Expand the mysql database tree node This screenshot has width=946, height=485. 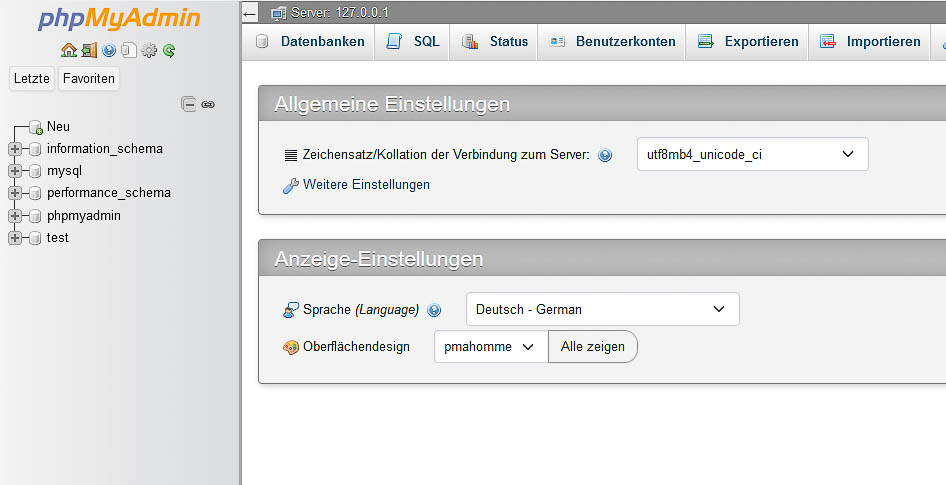coord(15,171)
